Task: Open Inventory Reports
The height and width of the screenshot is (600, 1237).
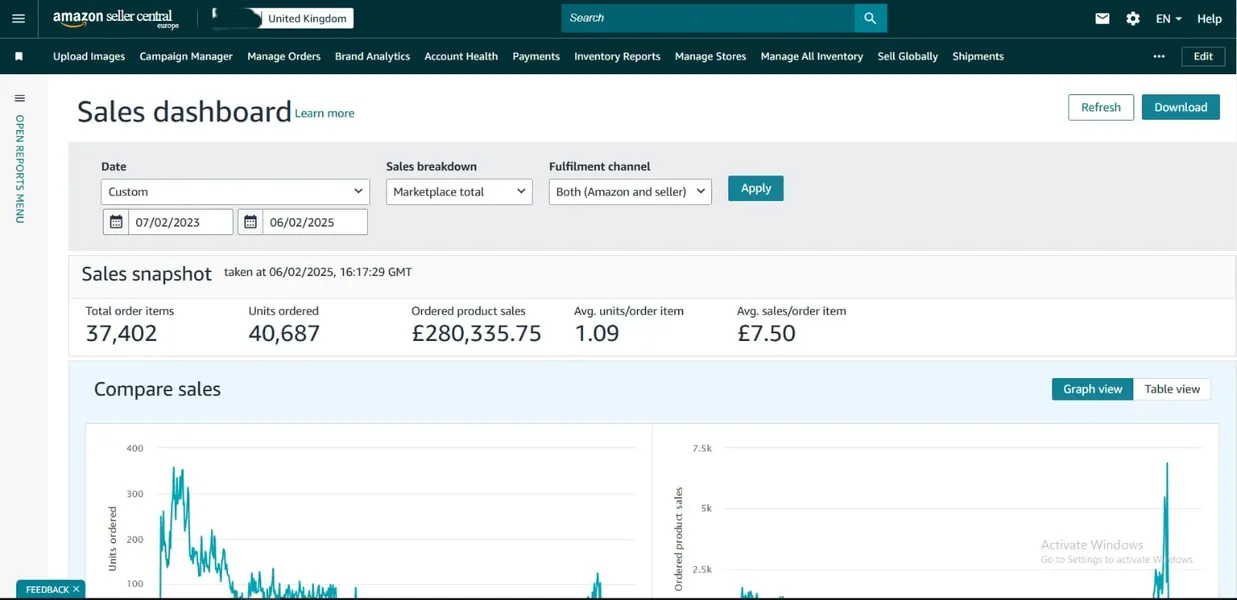Action: [x=617, y=57]
